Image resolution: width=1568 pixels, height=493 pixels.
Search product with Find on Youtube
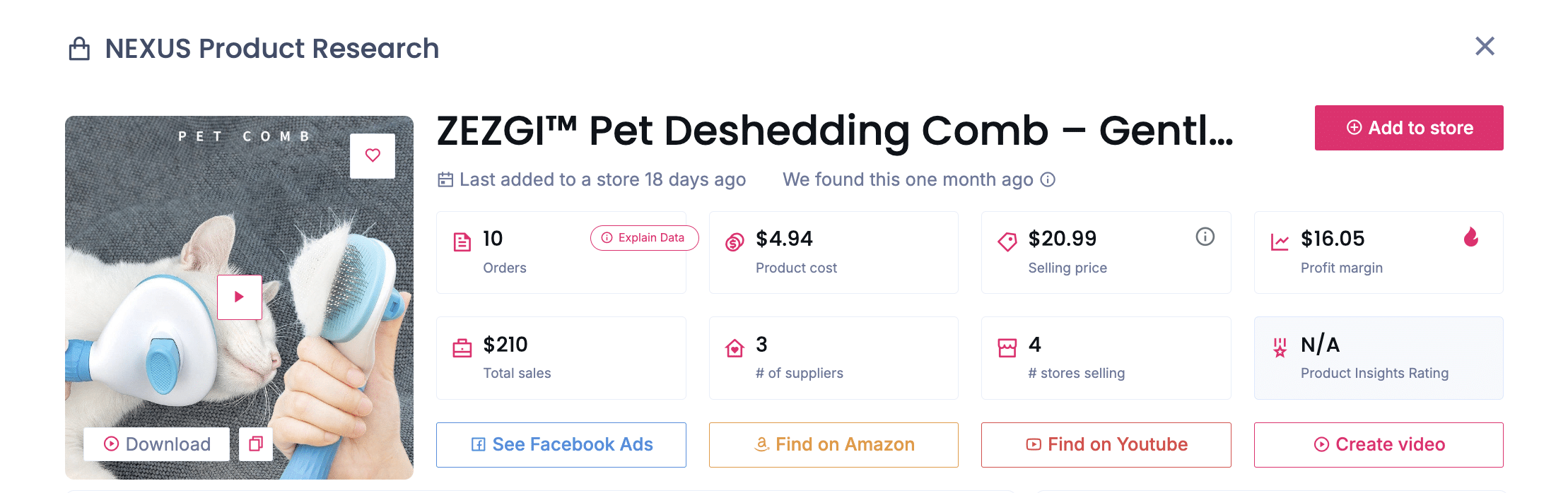(x=1106, y=445)
